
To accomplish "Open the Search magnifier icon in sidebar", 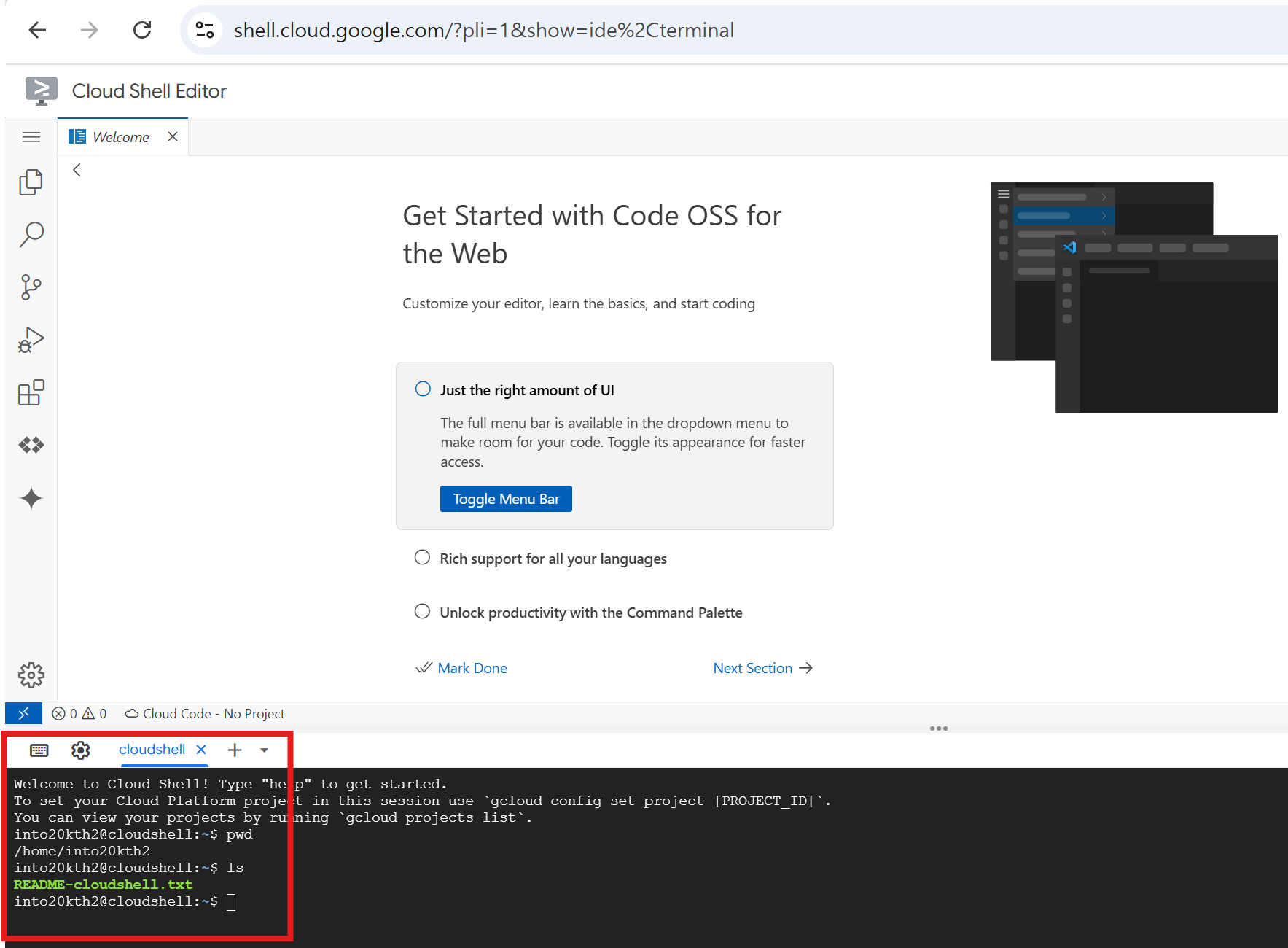I will 31,235.
